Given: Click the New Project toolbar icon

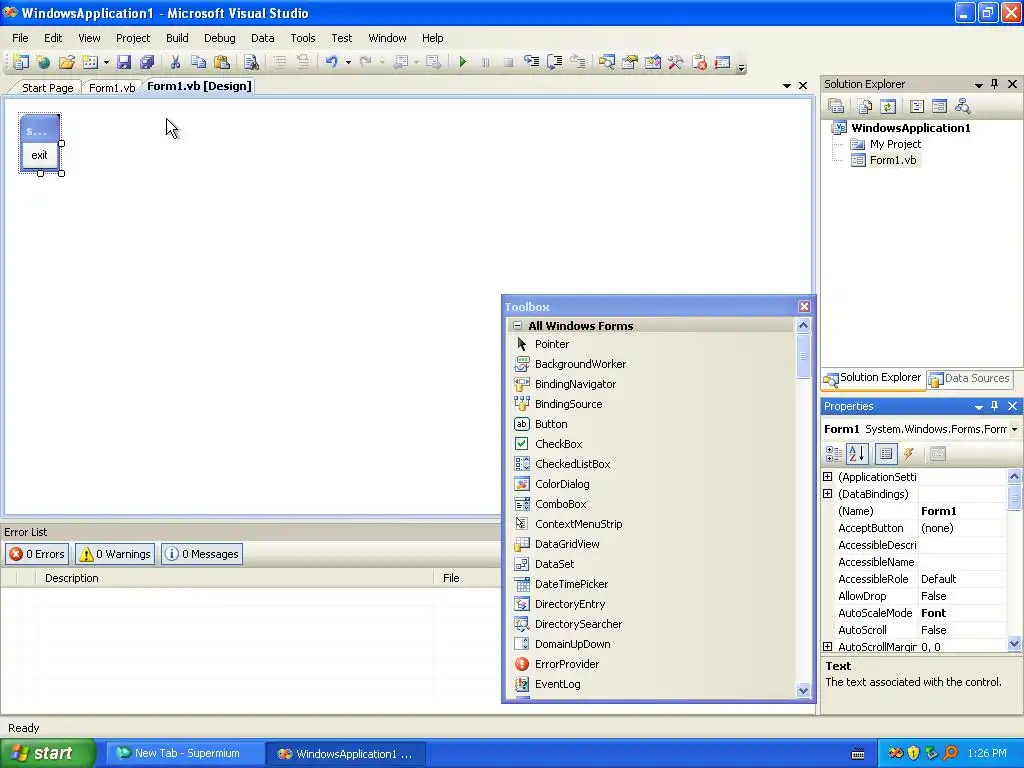Looking at the screenshot, I should 21,62.
